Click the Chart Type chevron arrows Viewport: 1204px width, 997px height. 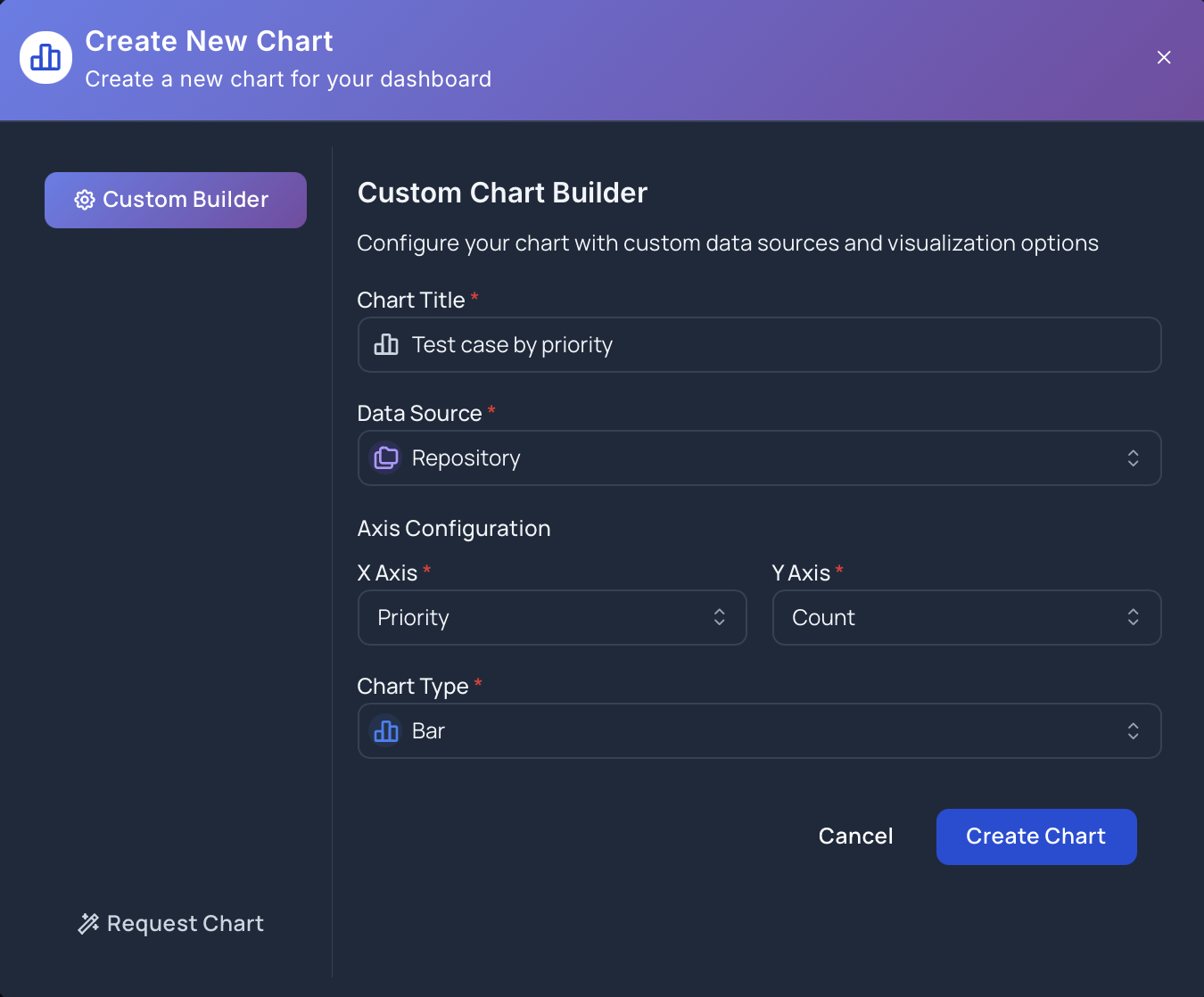[1133, 731]
